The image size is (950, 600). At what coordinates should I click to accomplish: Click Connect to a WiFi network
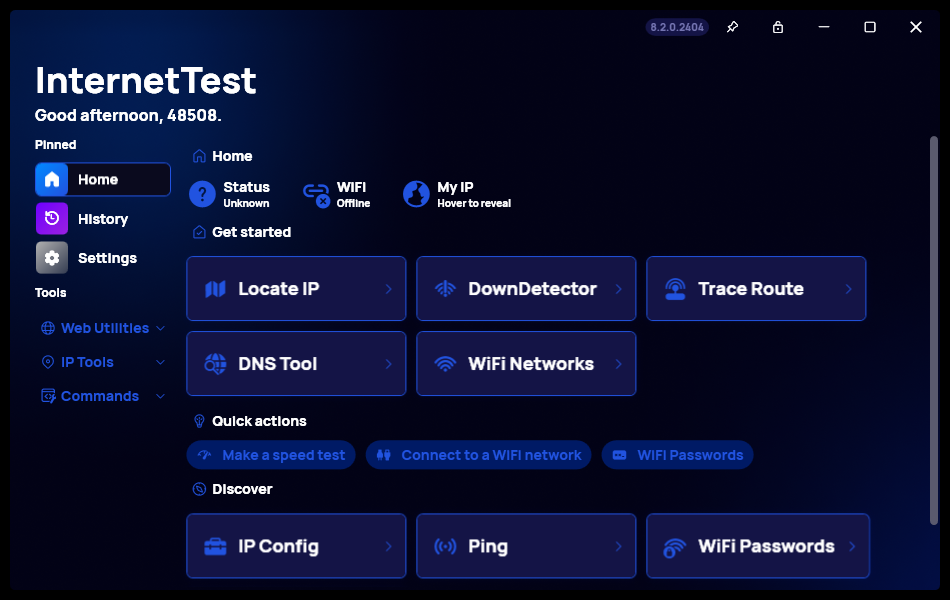479,455
